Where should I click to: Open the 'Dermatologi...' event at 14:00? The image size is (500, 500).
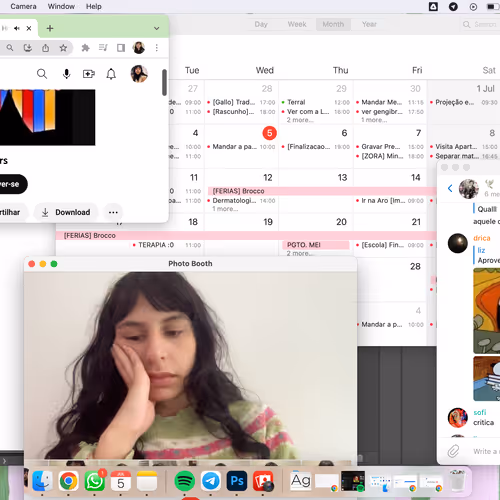click(241, 201)
